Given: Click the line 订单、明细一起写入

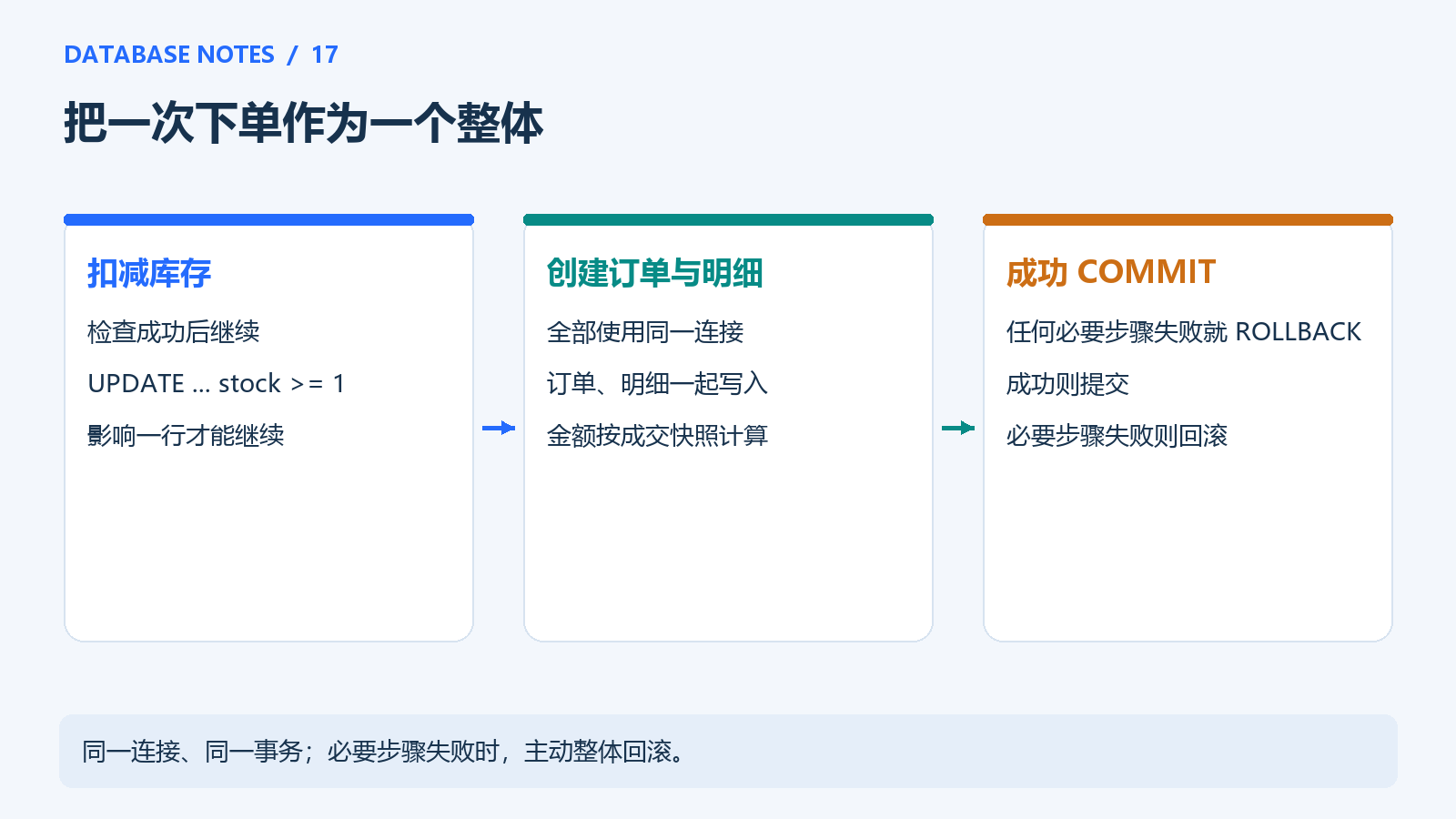Looking at the screenshot, I should 657,384.
